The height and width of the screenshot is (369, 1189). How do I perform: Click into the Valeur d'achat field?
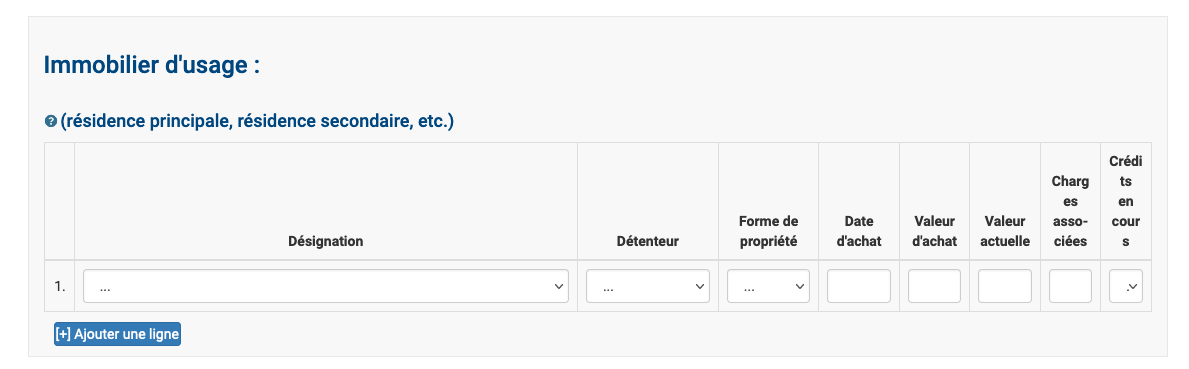coord(934,286)
